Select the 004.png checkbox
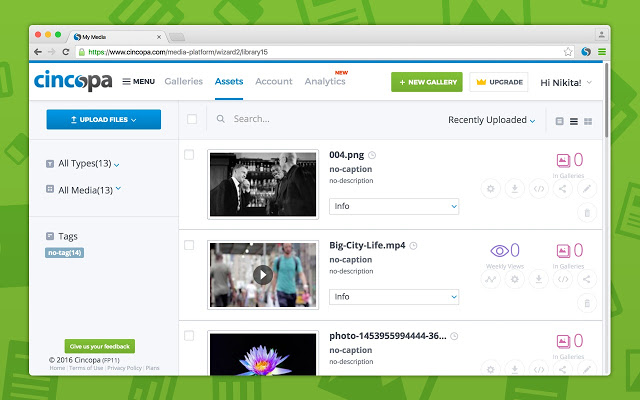This screenshot has height=400, width=640. click(x=189, y=155)
